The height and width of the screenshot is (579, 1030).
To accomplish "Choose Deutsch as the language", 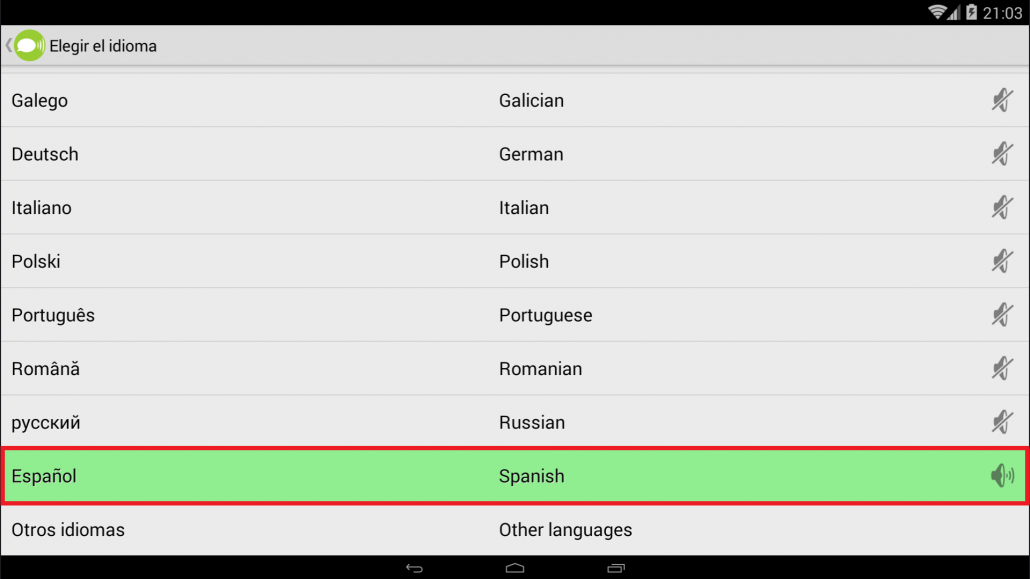I will point(515,154).
